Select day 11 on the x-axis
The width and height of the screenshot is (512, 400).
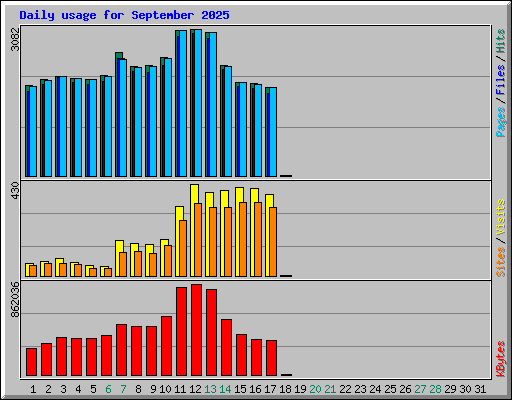pyautogui.click(x=180, y=389)
